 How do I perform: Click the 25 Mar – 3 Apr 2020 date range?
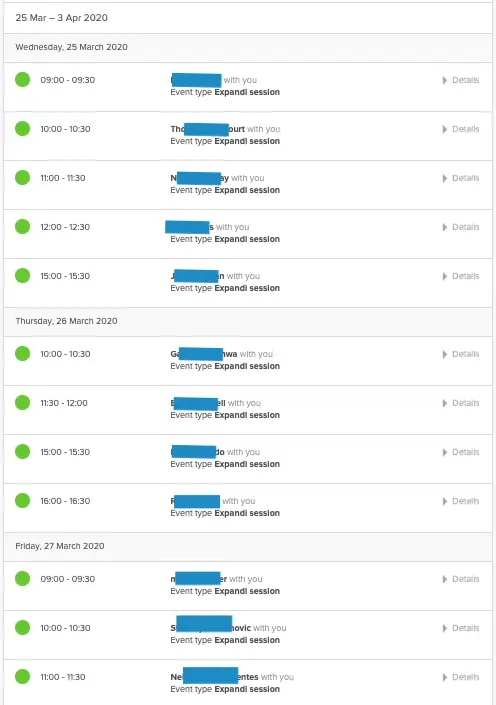pos(62,18)
